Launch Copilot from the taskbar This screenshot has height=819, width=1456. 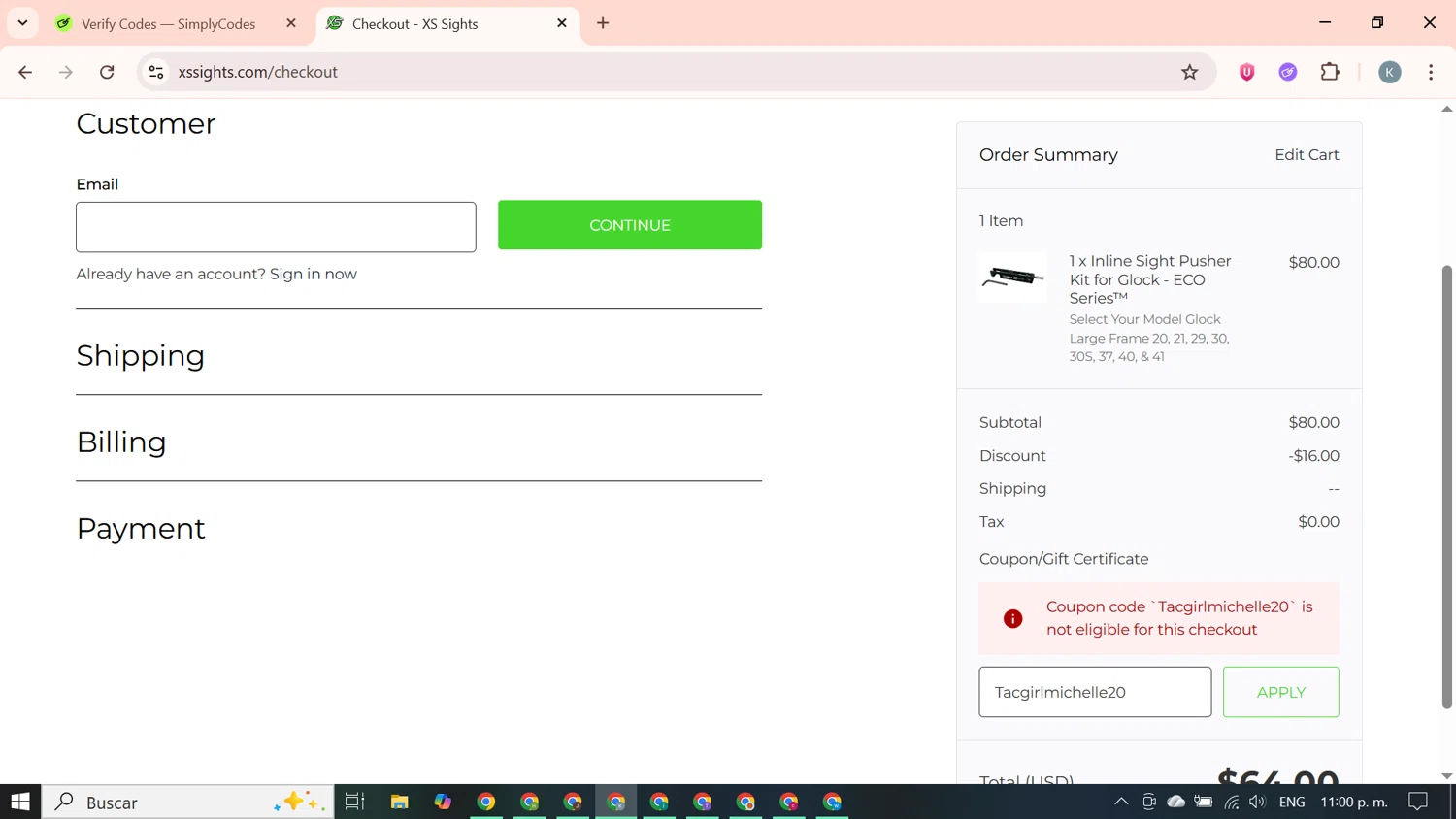[x=443, y=802]
